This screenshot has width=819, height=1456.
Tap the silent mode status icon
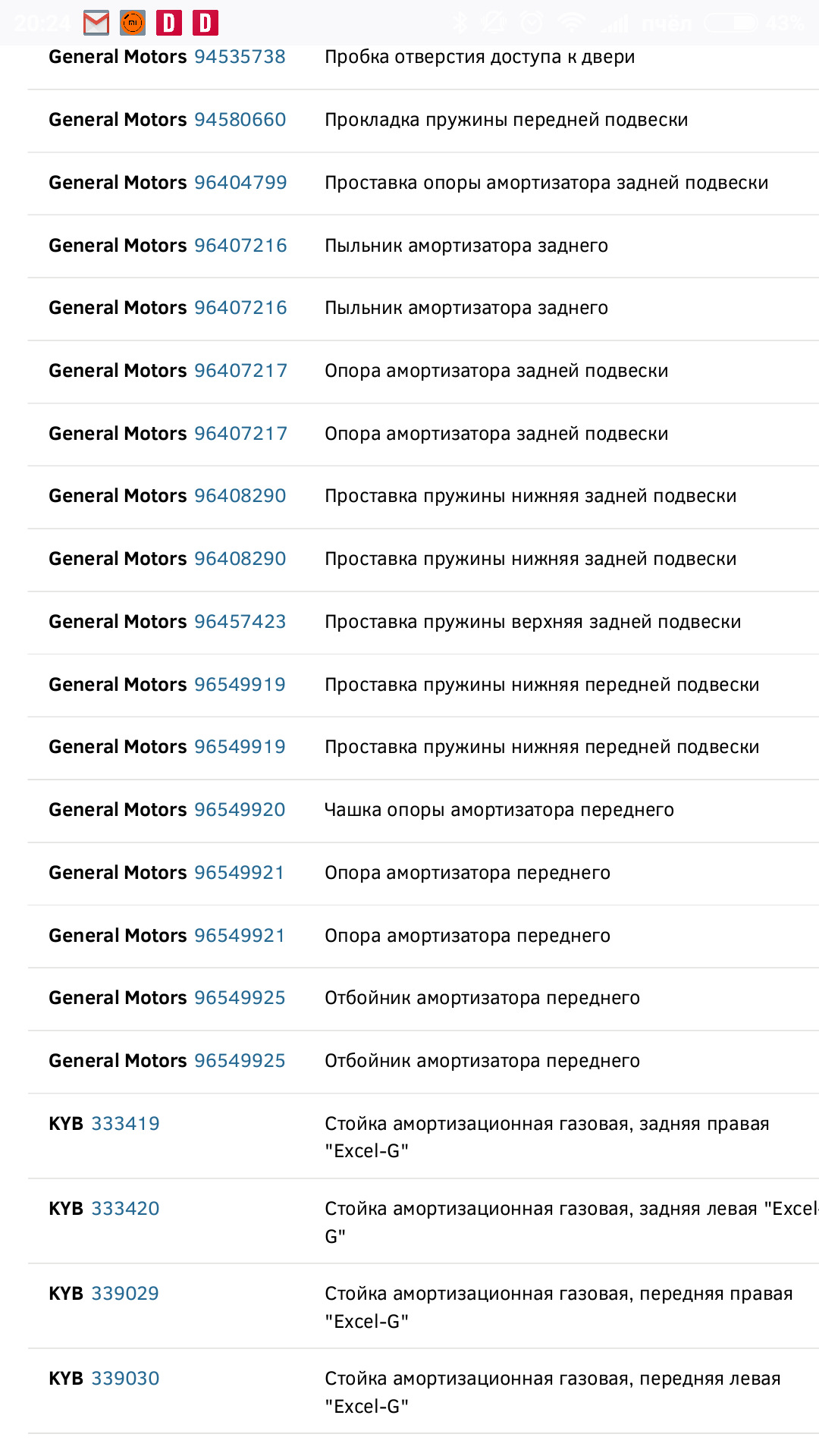(x=494, y=24)
